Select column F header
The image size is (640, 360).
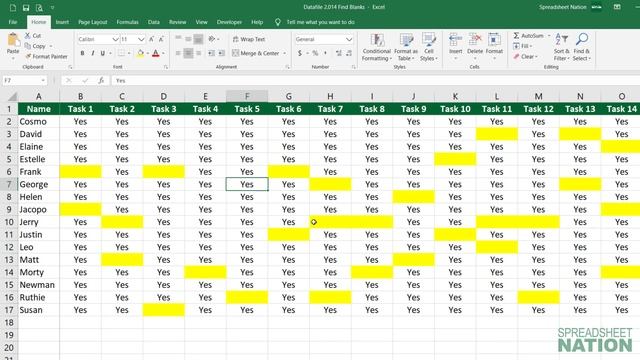click(x=247, y=96)
